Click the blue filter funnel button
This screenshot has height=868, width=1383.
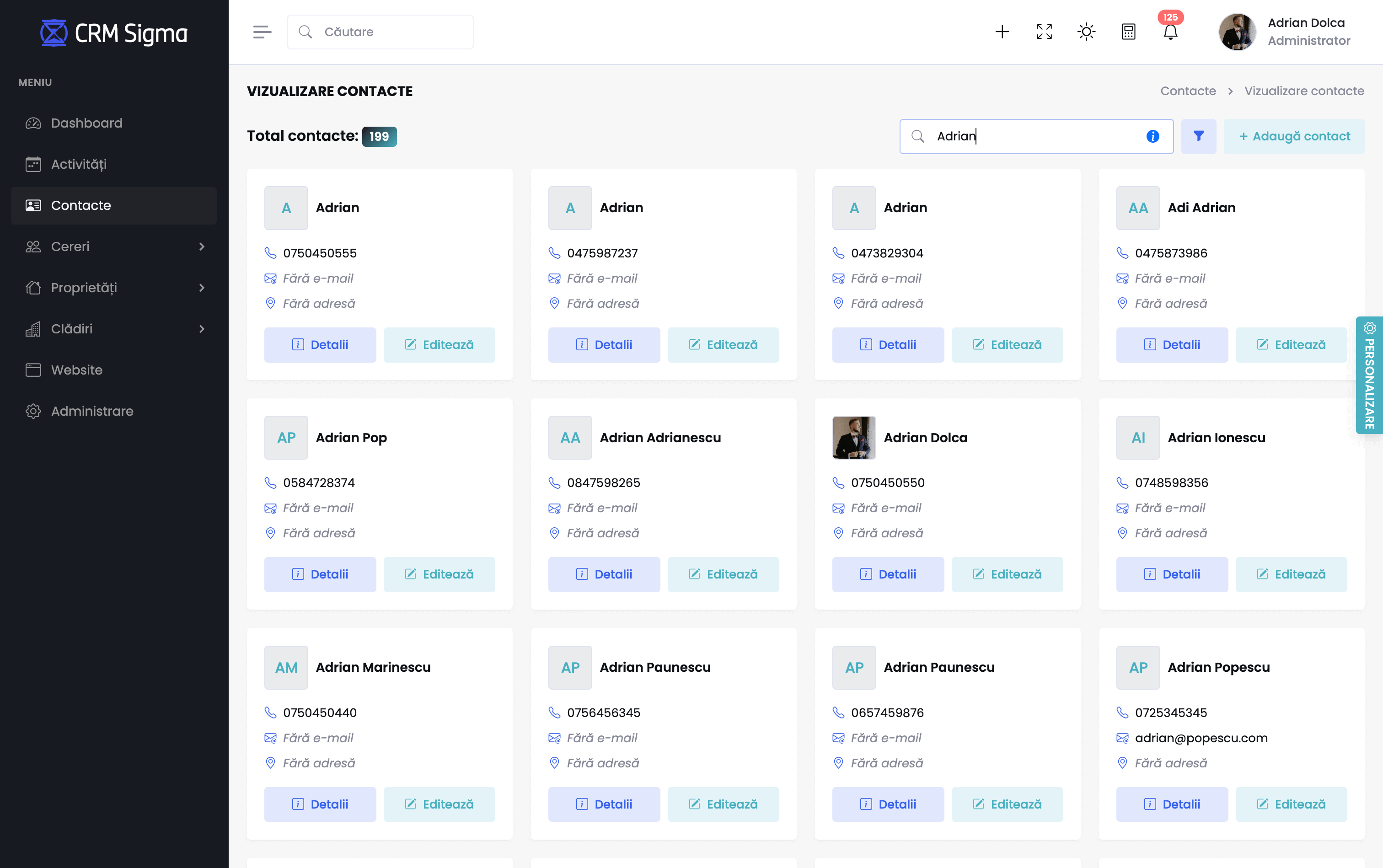click(x=1198, y=136)
